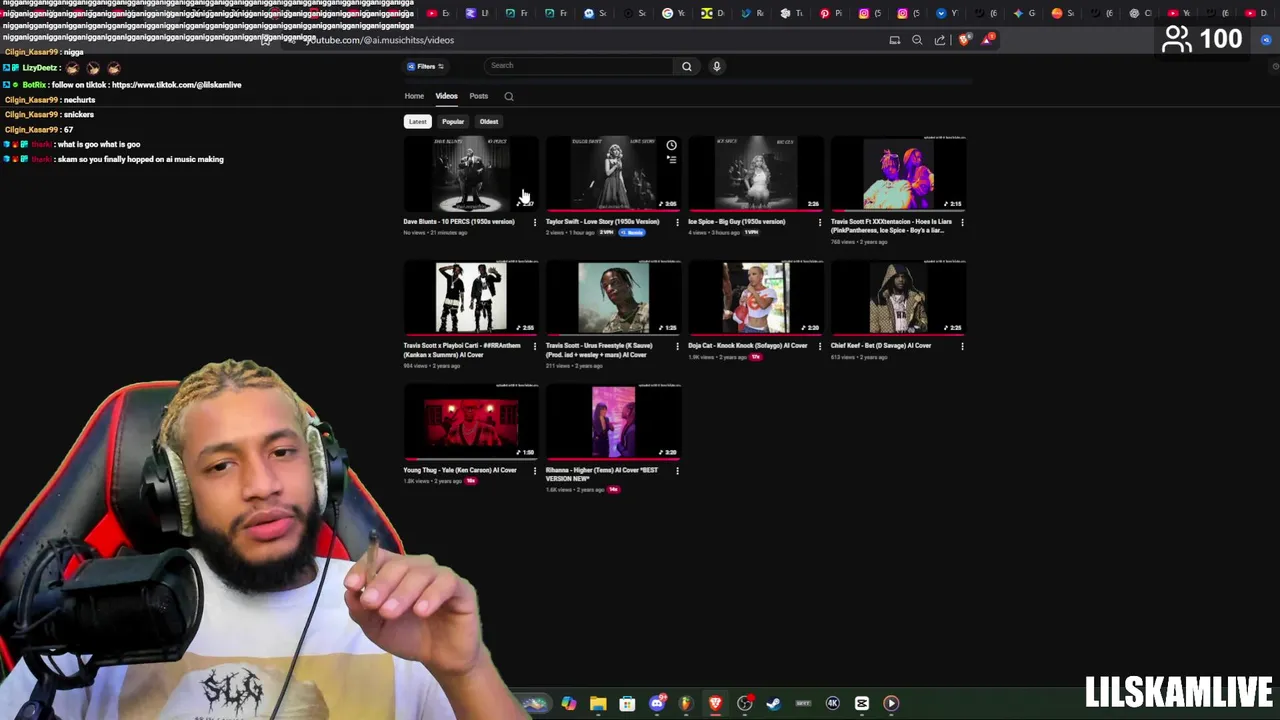This screenshot has width=1280, height=720.
Task: Open options menu for Urus Freestyle video
Action: 677,346
